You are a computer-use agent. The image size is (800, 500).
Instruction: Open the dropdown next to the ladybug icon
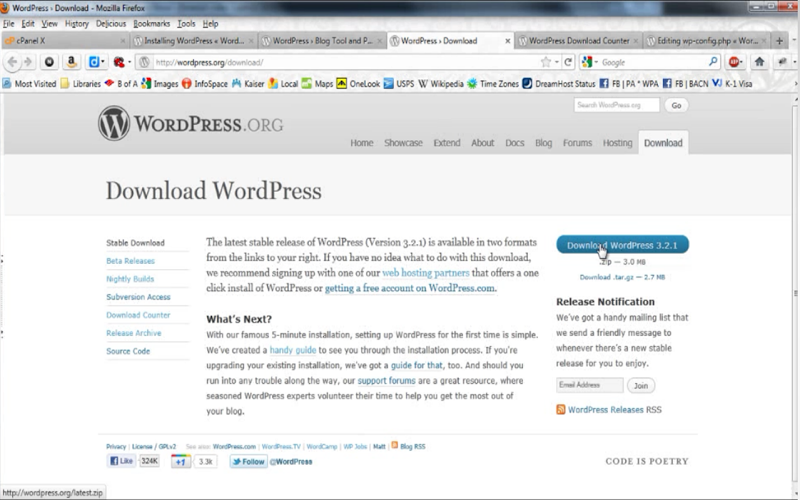click(x=129, y=62)
